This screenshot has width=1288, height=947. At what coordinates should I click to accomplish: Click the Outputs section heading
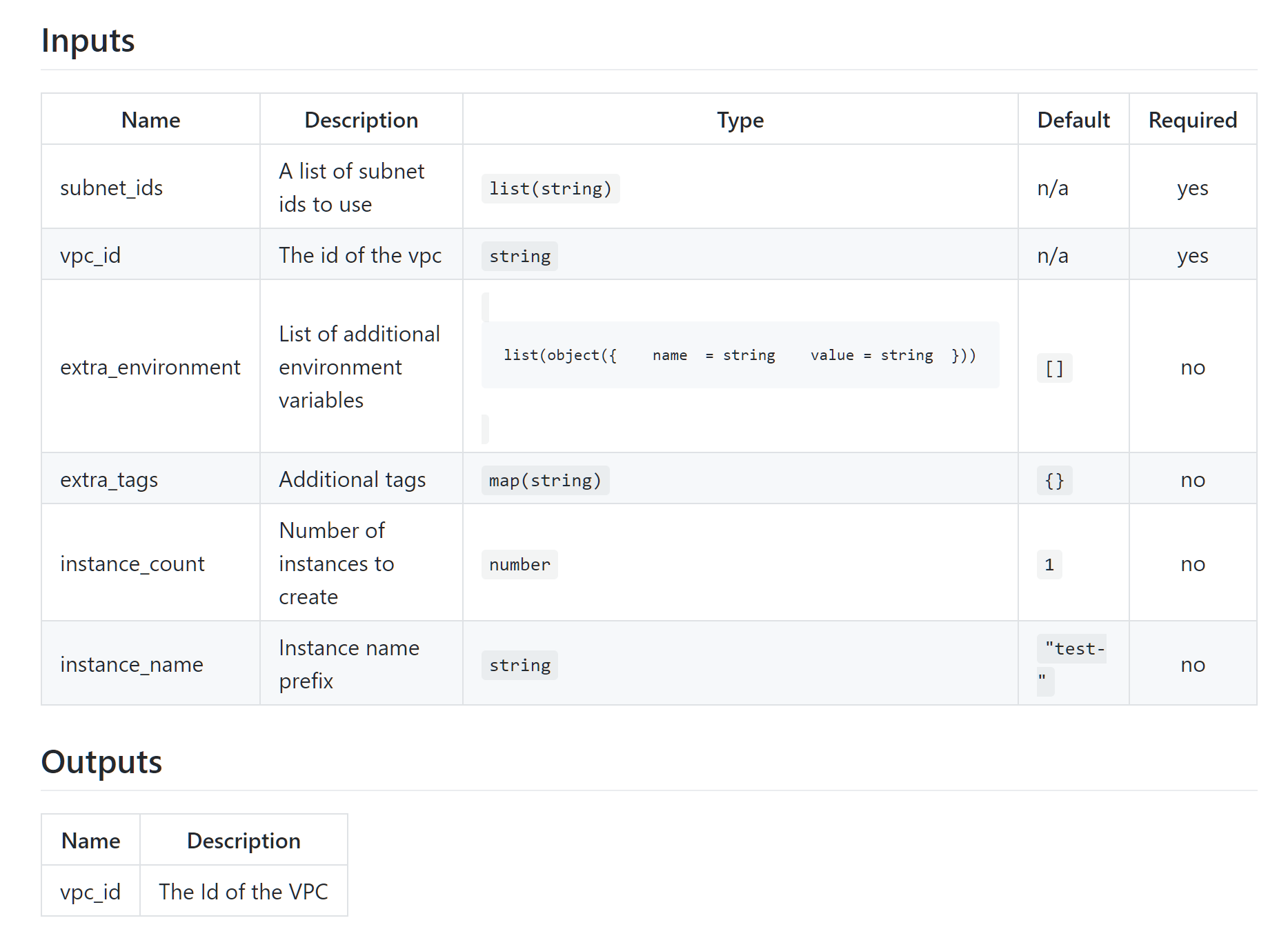(x=101, y=762)
